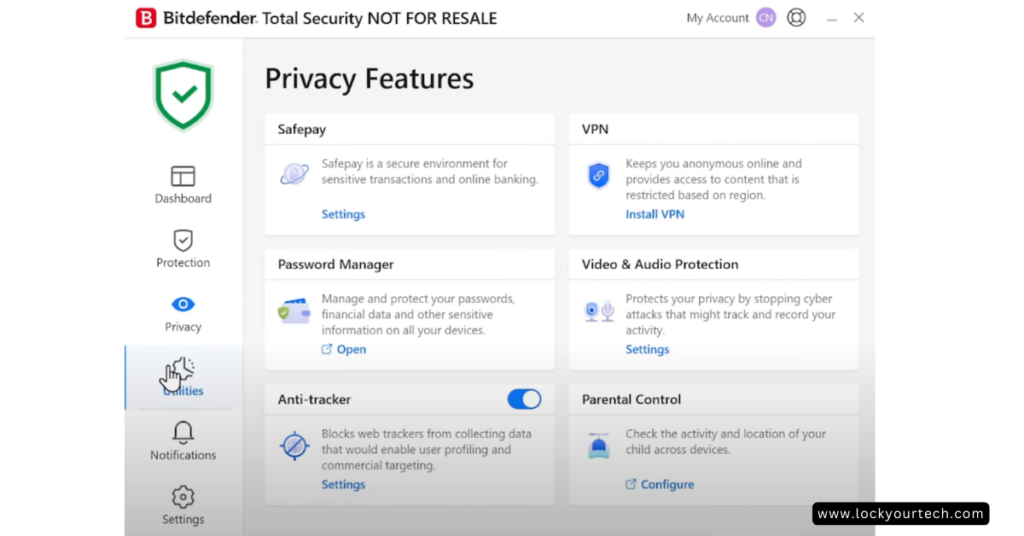Open the Dashboard sidebar icon
This screenshot has height=536, width=1024.
click(183, 176)
